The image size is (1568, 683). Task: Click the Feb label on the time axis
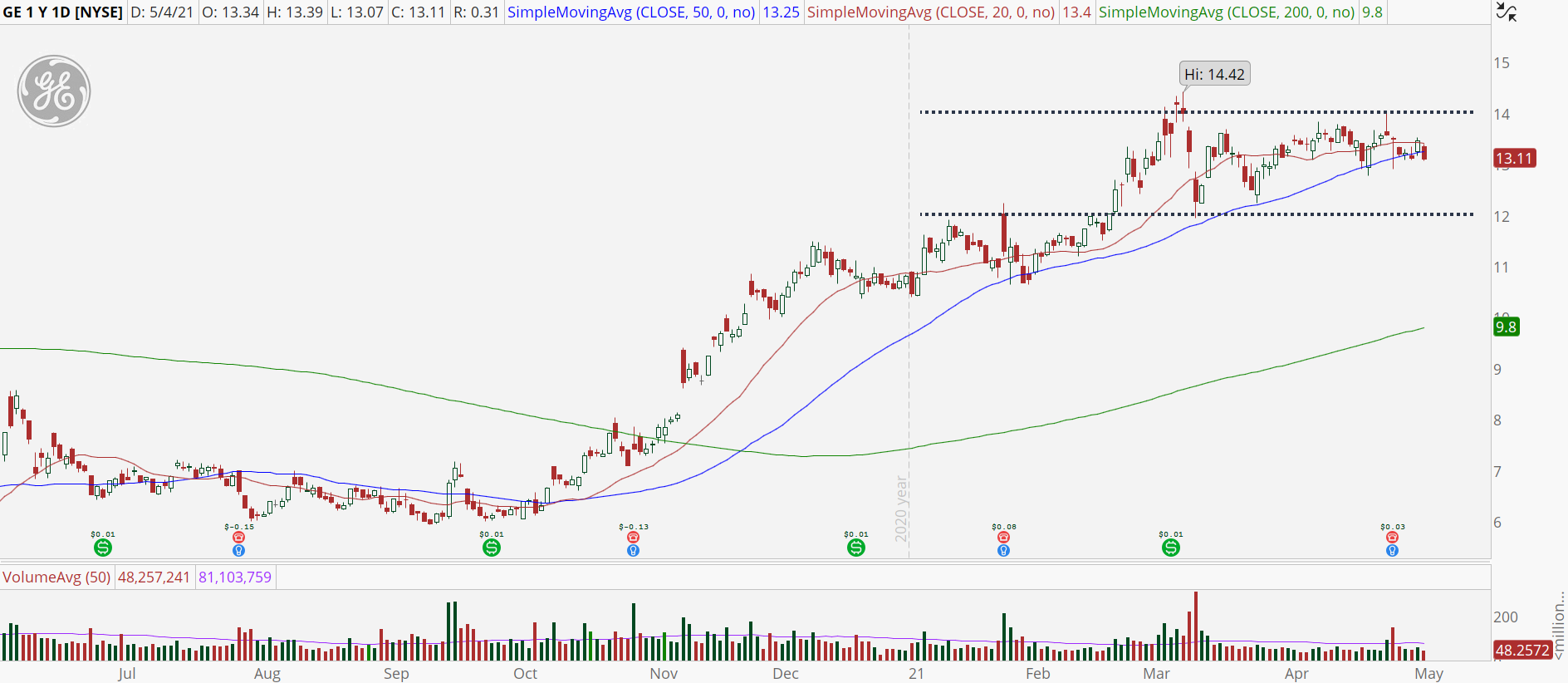tap(1037, 673)
